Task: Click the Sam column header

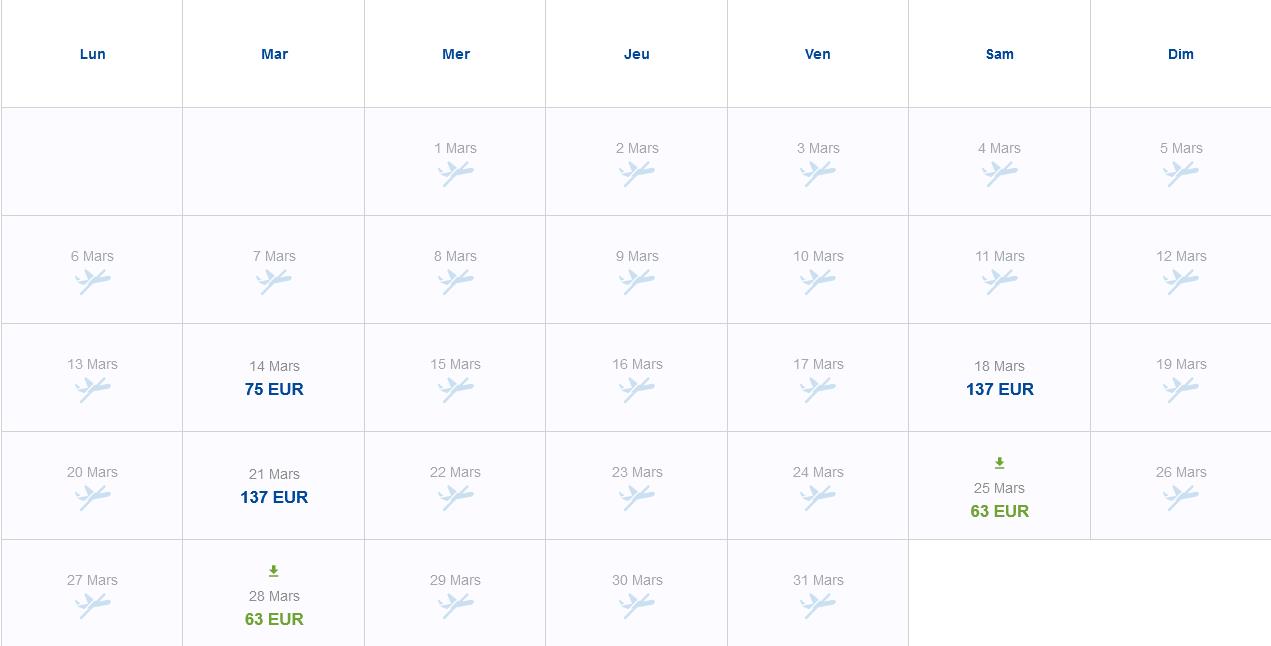Action: pos(999,54)
